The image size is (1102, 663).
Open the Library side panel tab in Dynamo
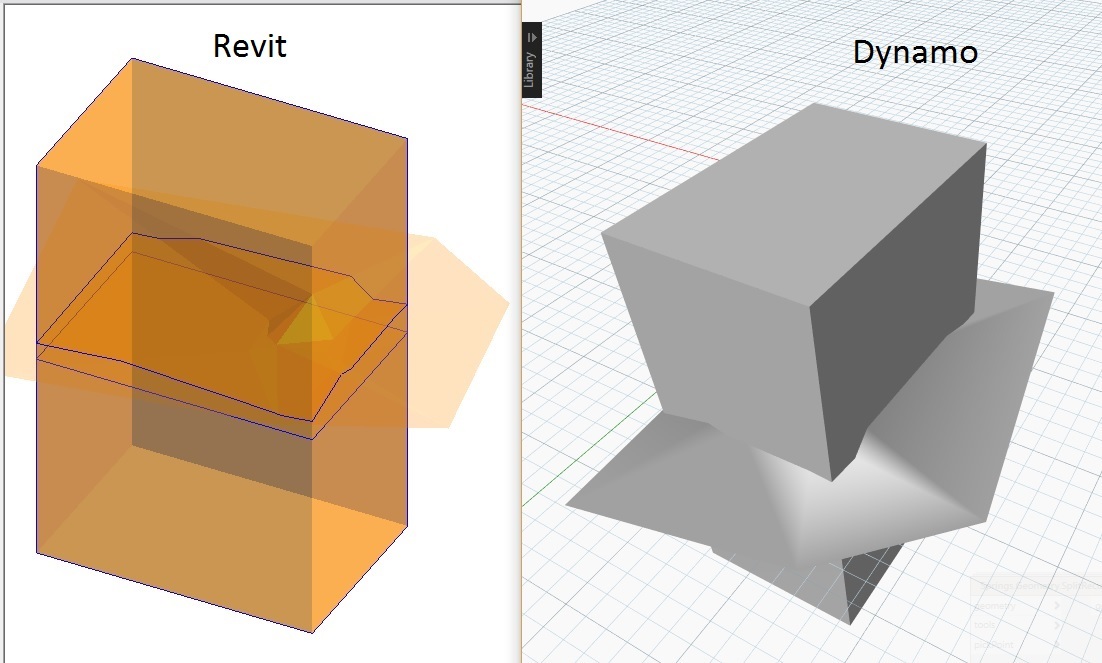(531, 60)
